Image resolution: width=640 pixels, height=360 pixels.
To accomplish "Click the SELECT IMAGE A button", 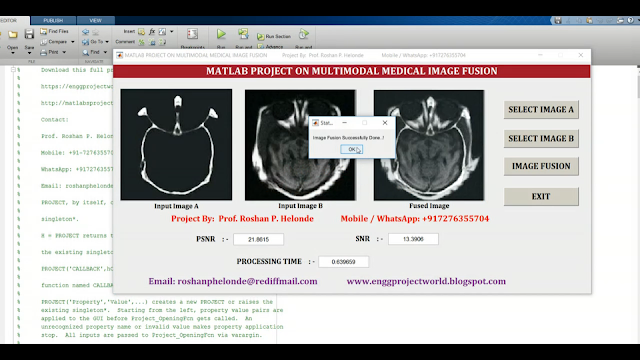I will click(x=541, y=109).
